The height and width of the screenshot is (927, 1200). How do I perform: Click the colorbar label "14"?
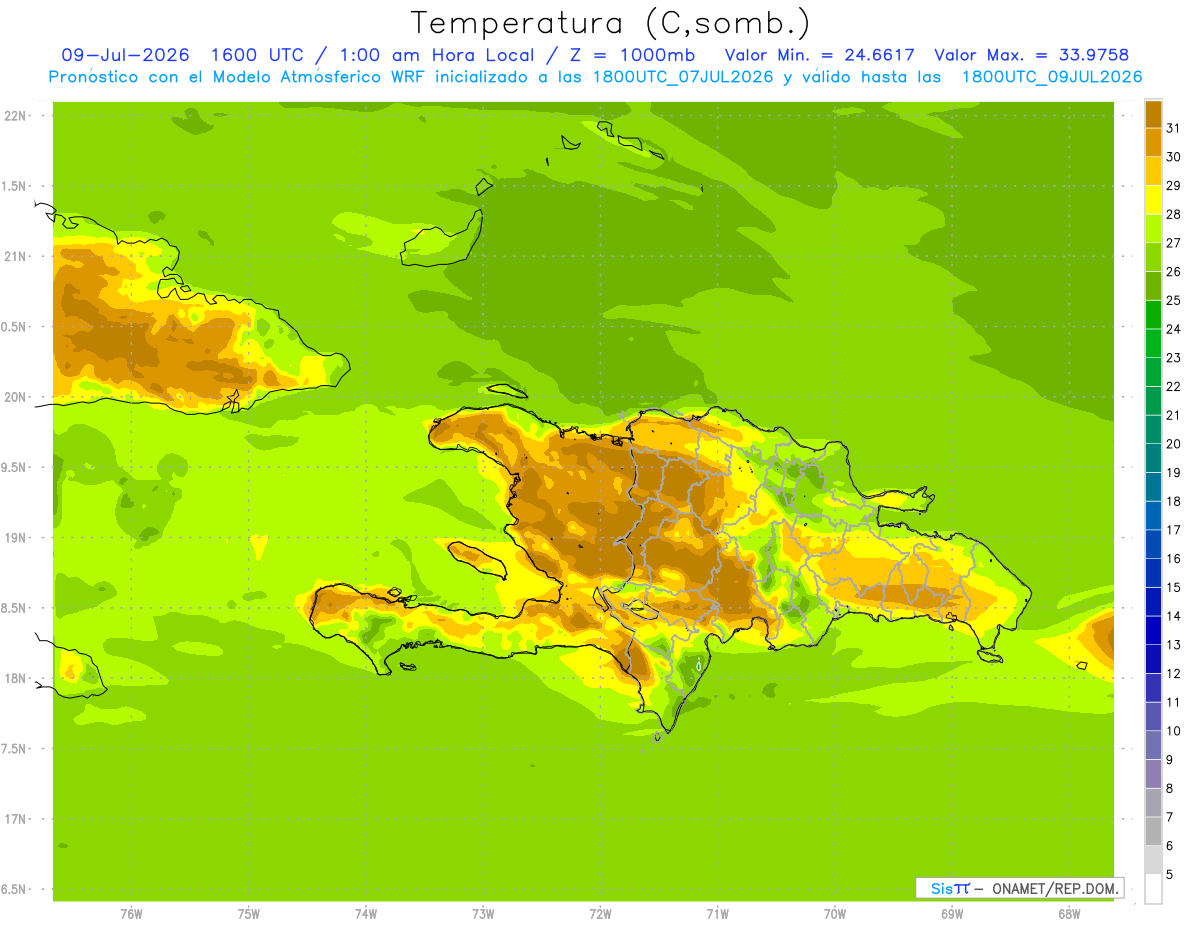click(1173, 616)
